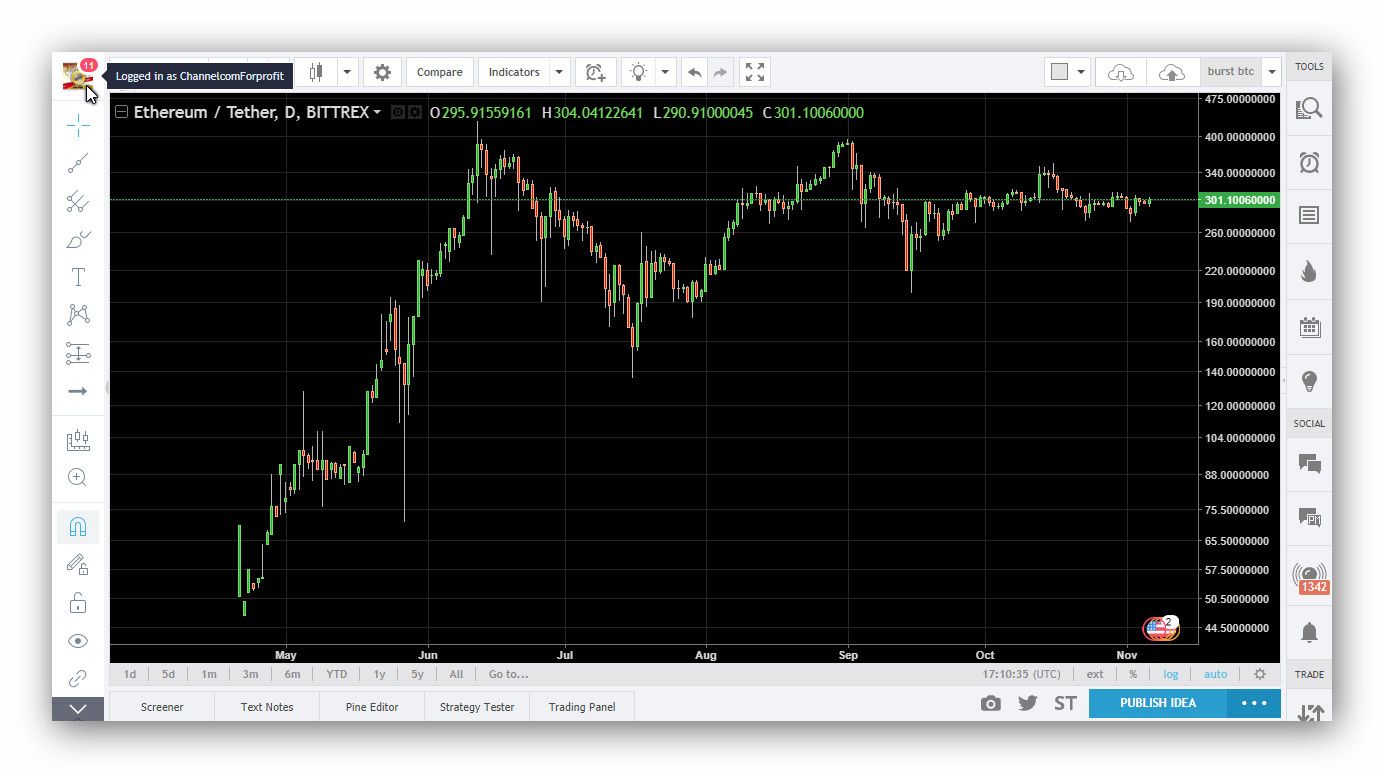Select the bar measure tool above zoom
The height and width of the screenshot is (773, 1384).
tap(78, 440)
